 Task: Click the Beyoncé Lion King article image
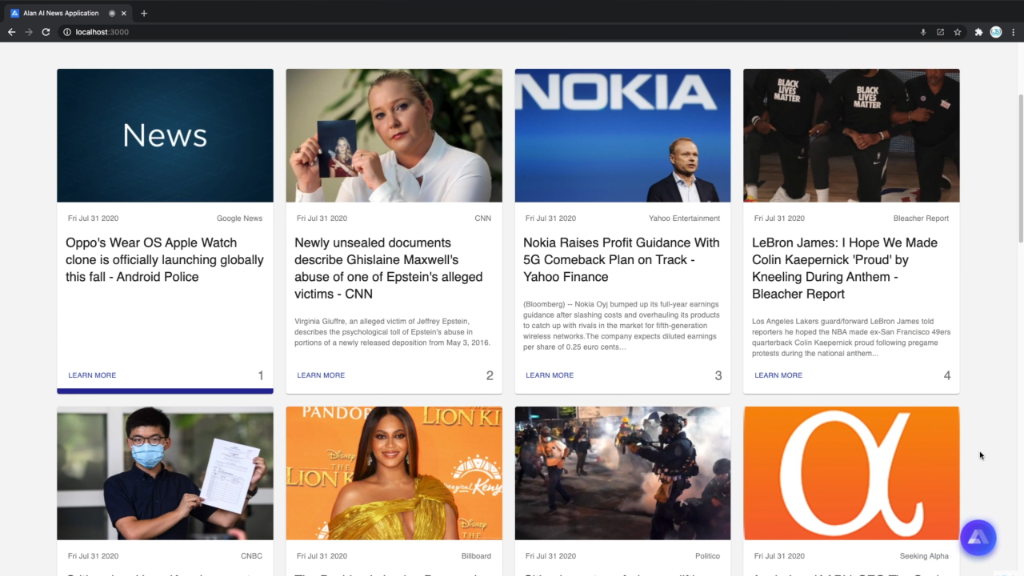point(394,473)
